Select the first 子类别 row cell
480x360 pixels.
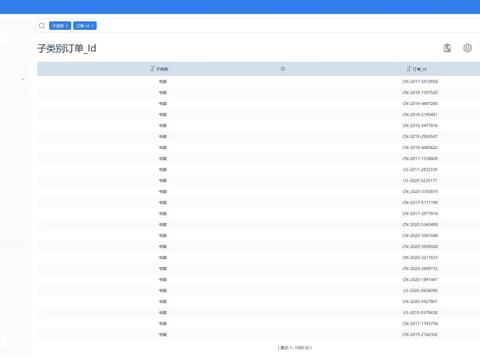(162, 81)
